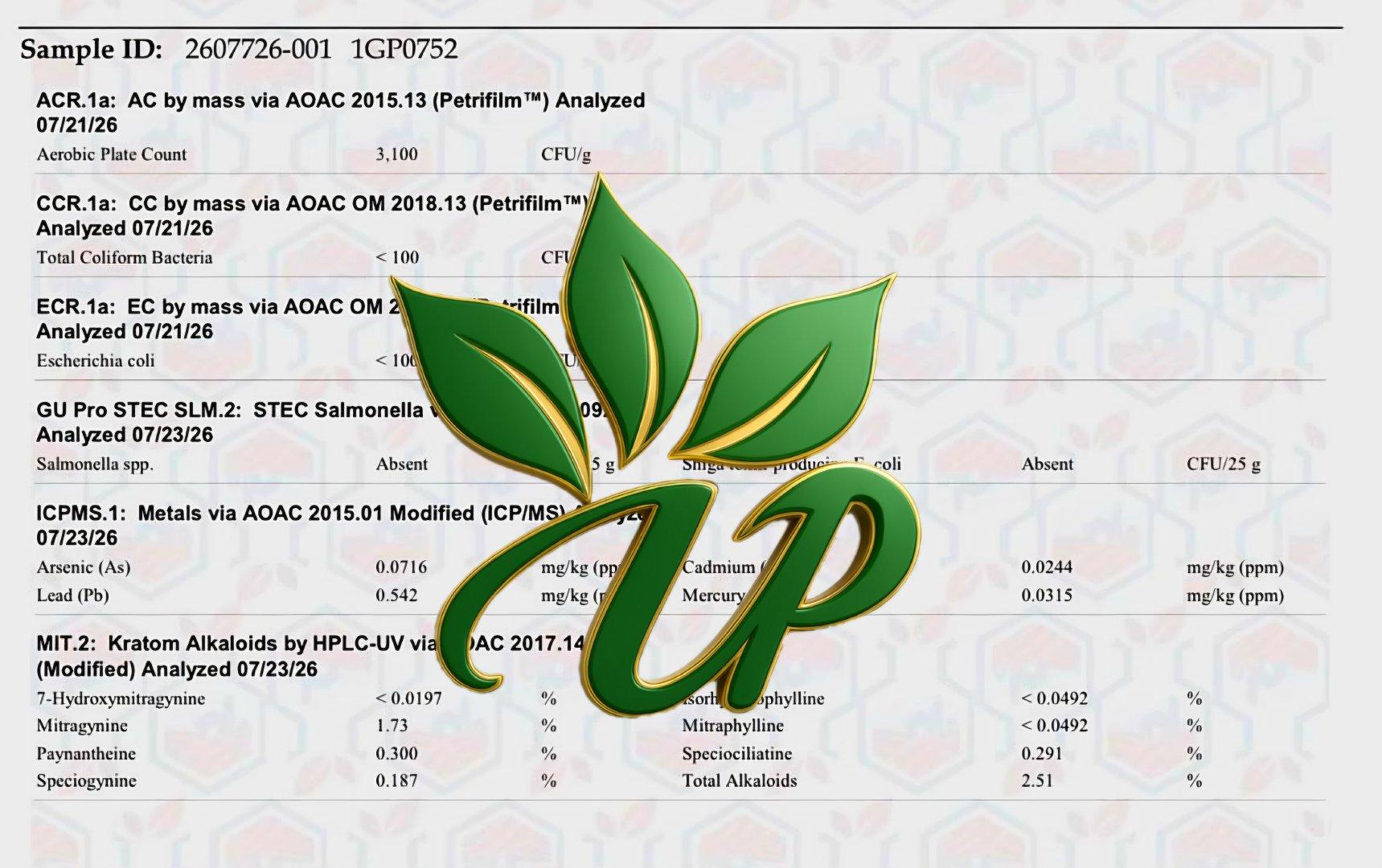This screenshot has width=1382, height=868.
Task: Click the Speciogynine value 0.187
Action: point(396,780)
